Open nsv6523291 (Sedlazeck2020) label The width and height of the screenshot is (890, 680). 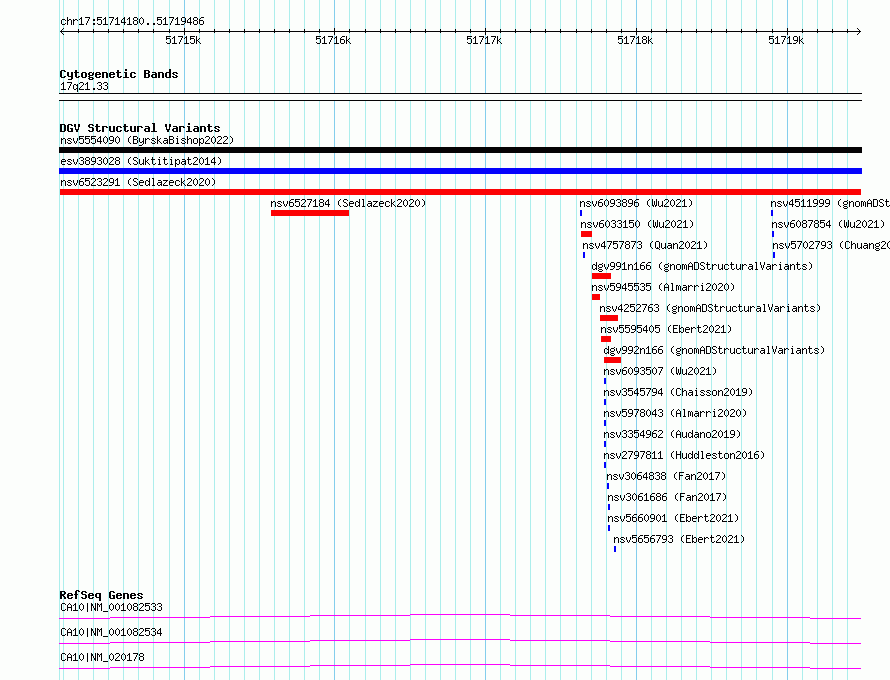click(138, 182)
